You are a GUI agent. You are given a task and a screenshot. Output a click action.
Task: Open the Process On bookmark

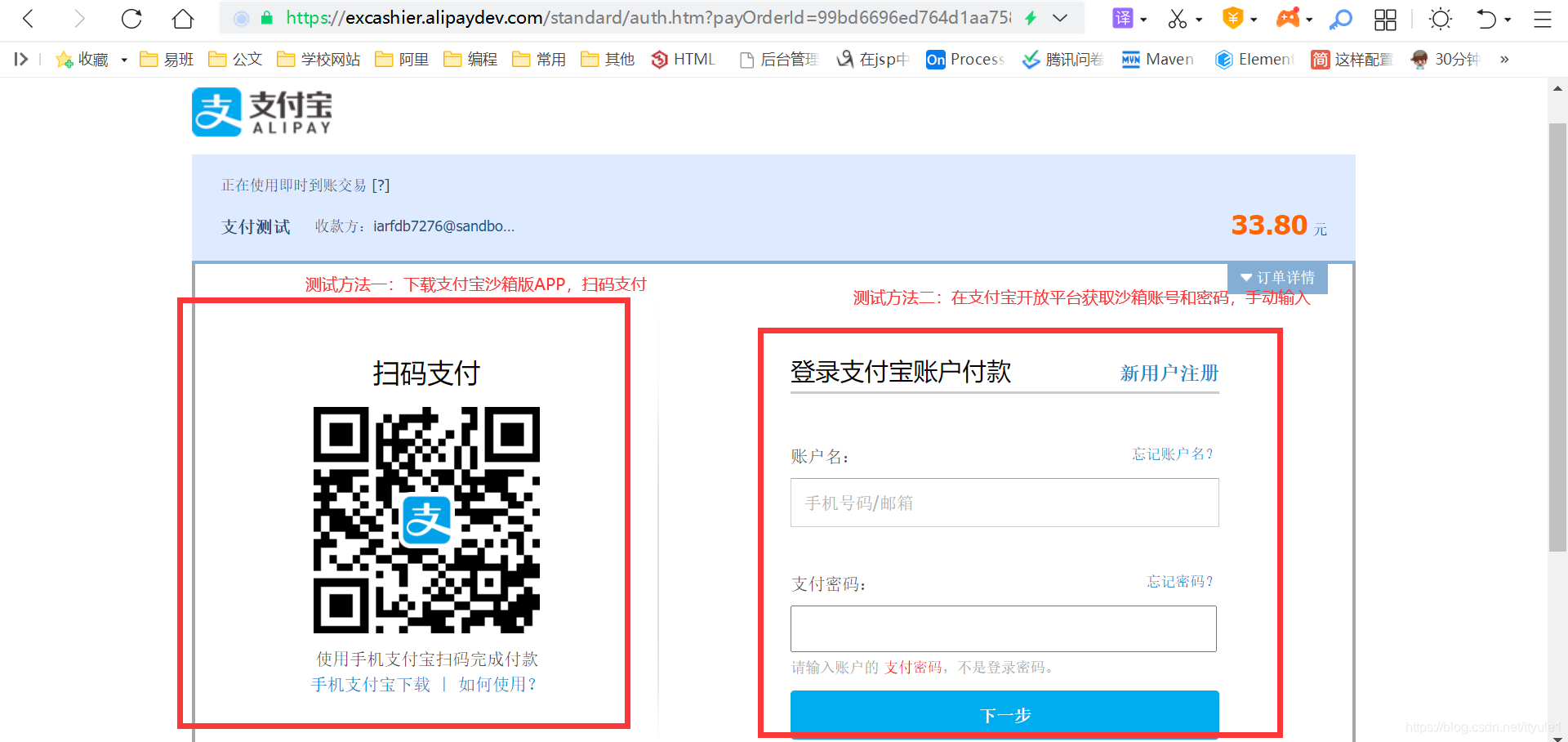965,59
